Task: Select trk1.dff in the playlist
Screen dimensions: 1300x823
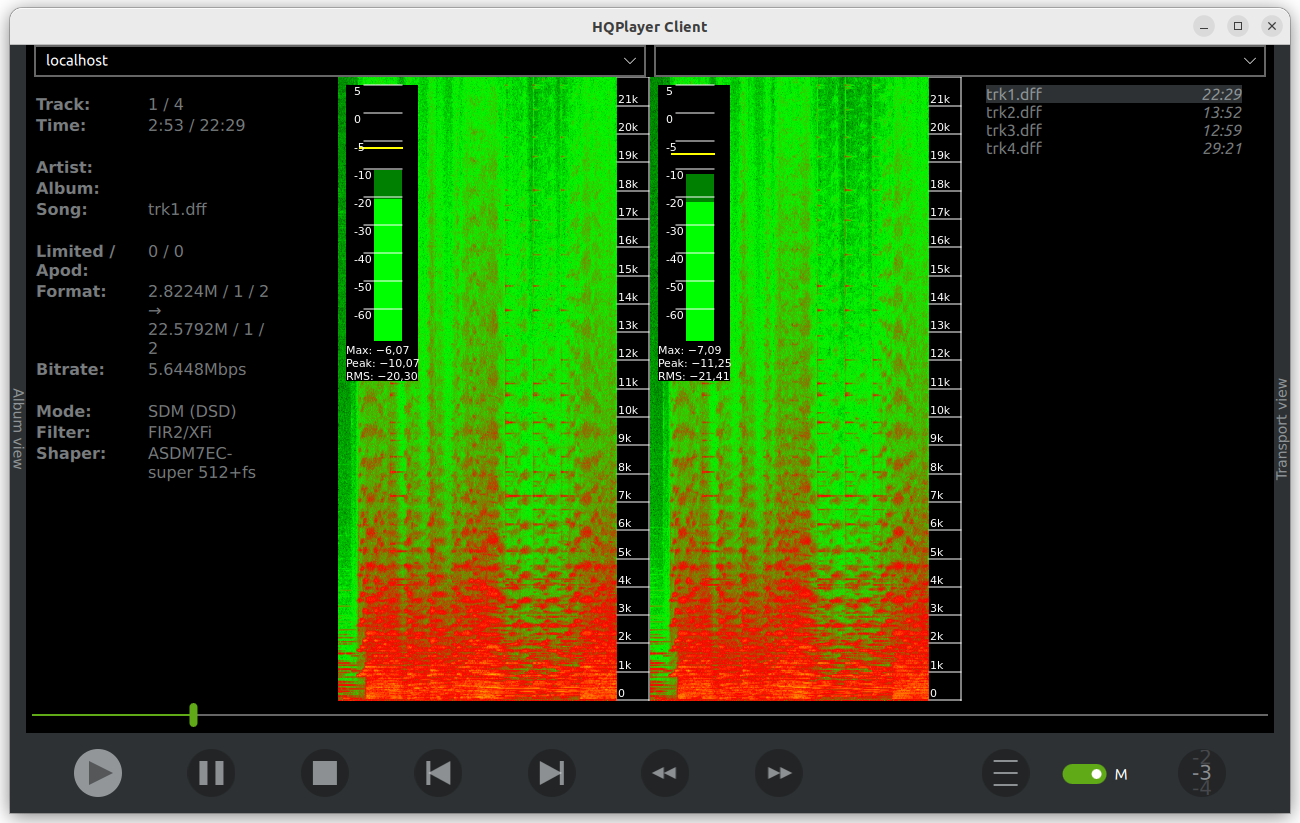Action: [x=1014, y=94]
